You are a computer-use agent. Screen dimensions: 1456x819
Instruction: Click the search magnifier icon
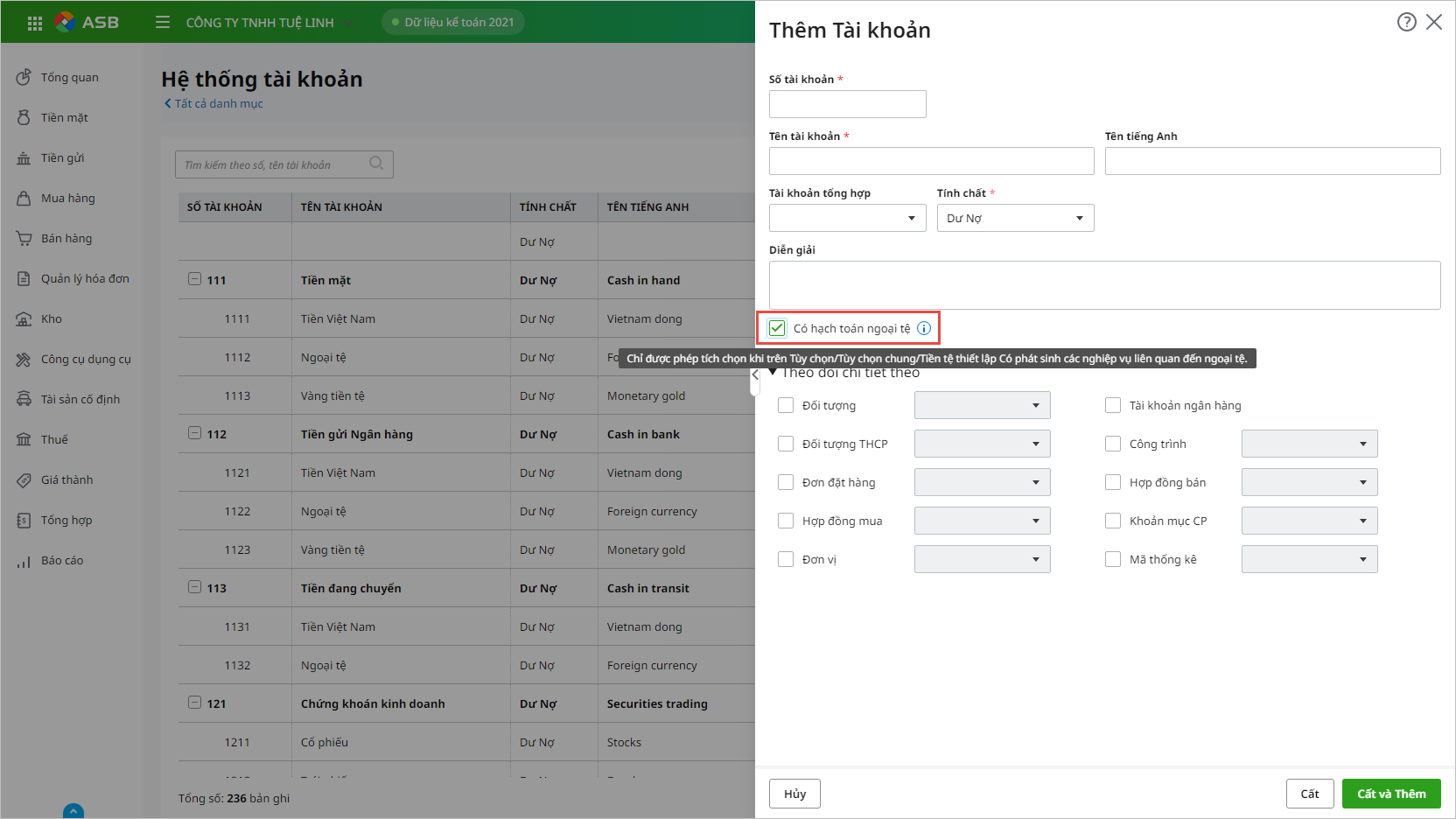click(x=376, y=164)
